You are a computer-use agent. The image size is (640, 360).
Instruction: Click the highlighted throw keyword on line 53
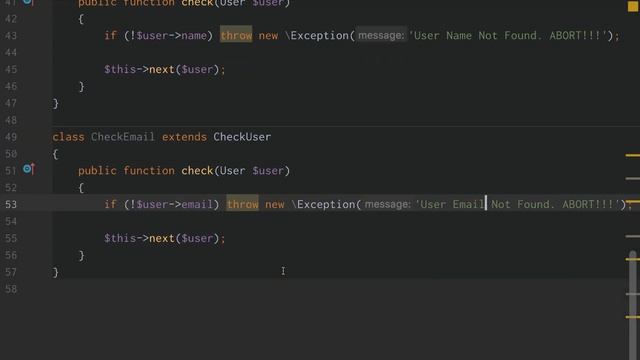tap(242, 204)
